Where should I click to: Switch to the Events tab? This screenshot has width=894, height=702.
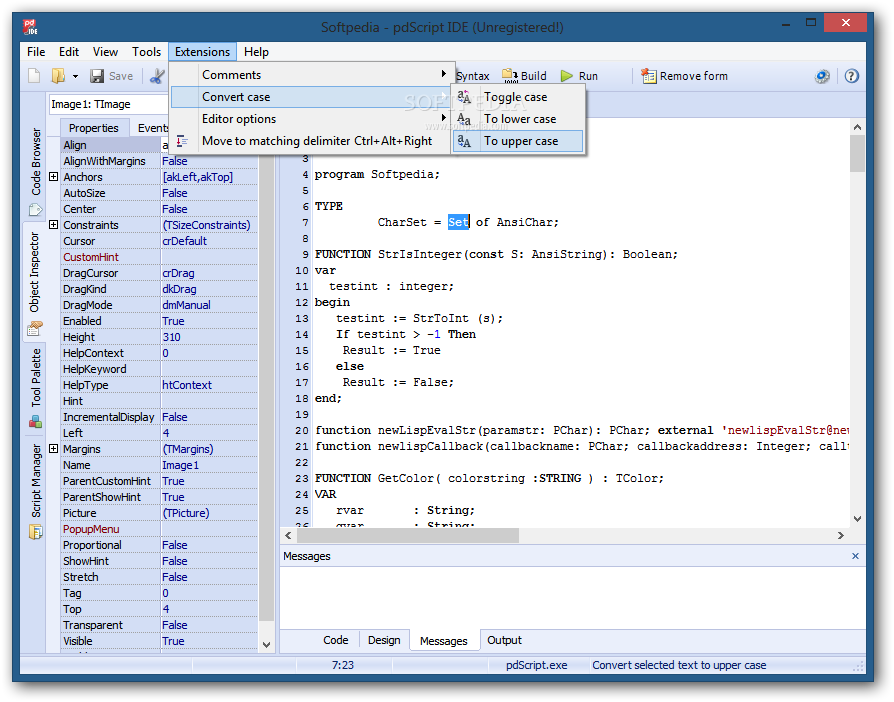(x=153, y=128)
